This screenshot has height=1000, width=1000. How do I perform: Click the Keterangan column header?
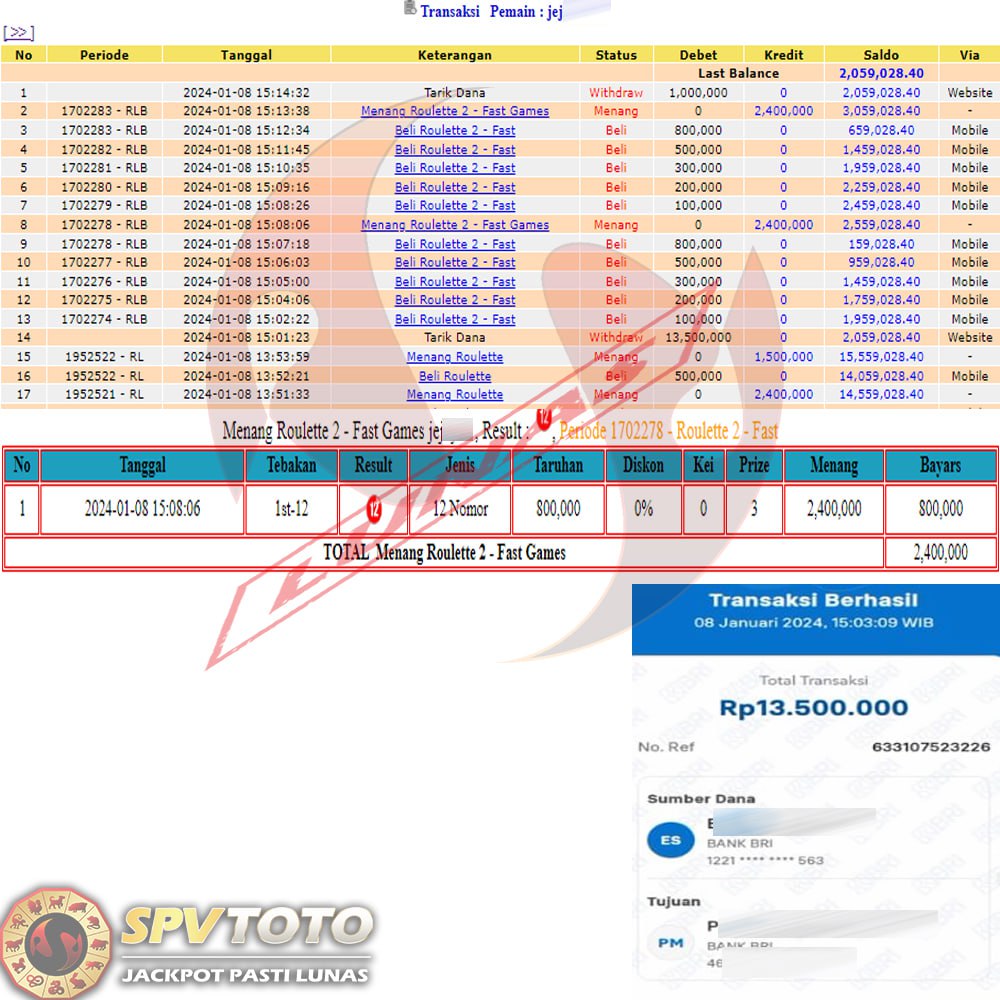click(455, 55)
